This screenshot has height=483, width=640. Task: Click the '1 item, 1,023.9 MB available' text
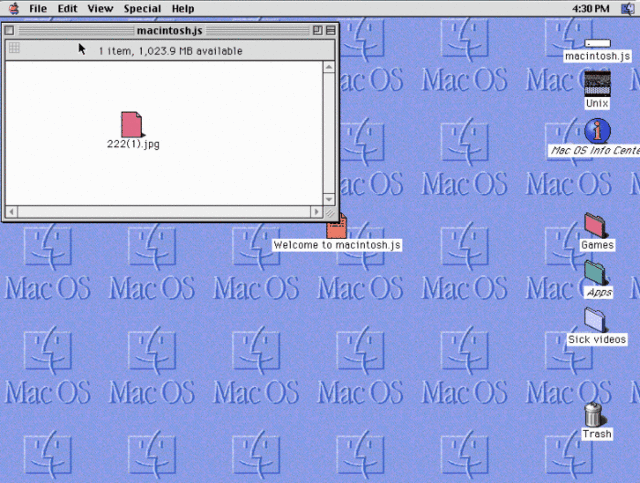coord(171,51)
